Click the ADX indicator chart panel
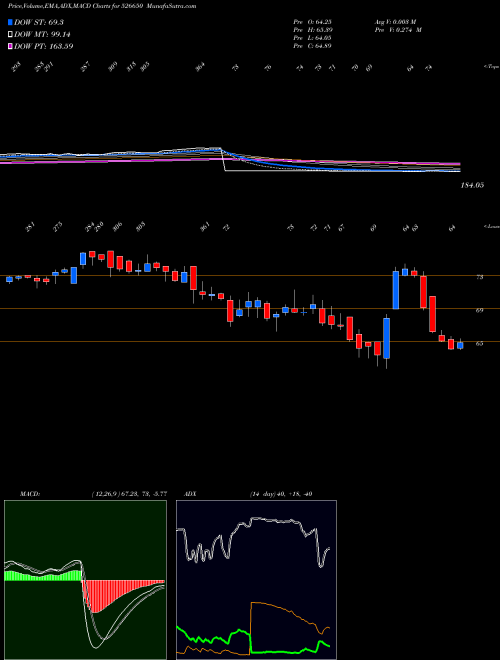Image resolution: width=500 pixels, height=660 pixels. [256, 580]
